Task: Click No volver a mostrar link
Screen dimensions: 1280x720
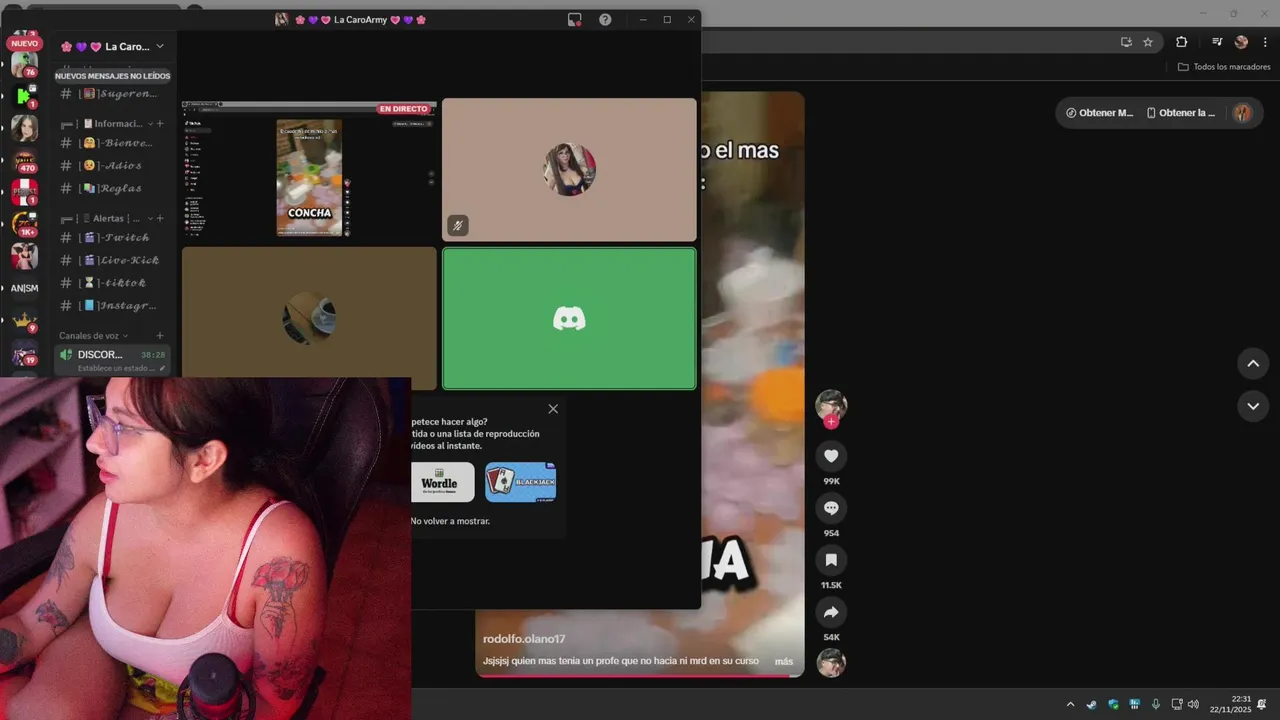Action: [x=450, y=521]
